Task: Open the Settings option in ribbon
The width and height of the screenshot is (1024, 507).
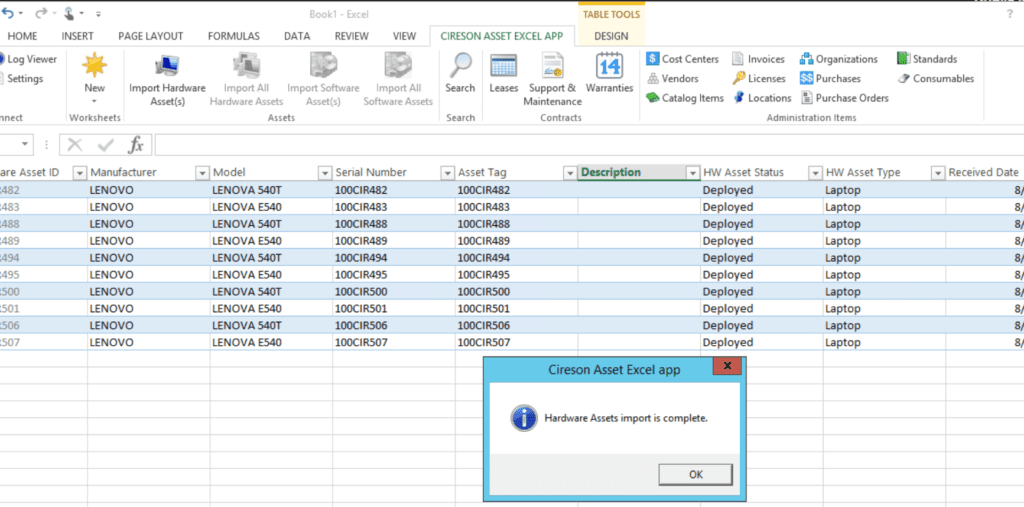Action: click(21, 78)
